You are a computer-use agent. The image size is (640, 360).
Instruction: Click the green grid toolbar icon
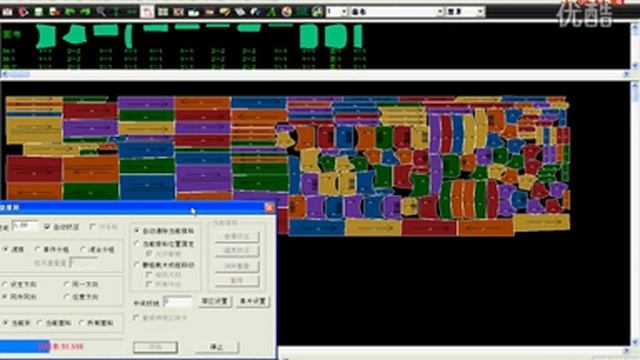coord(163,12)
